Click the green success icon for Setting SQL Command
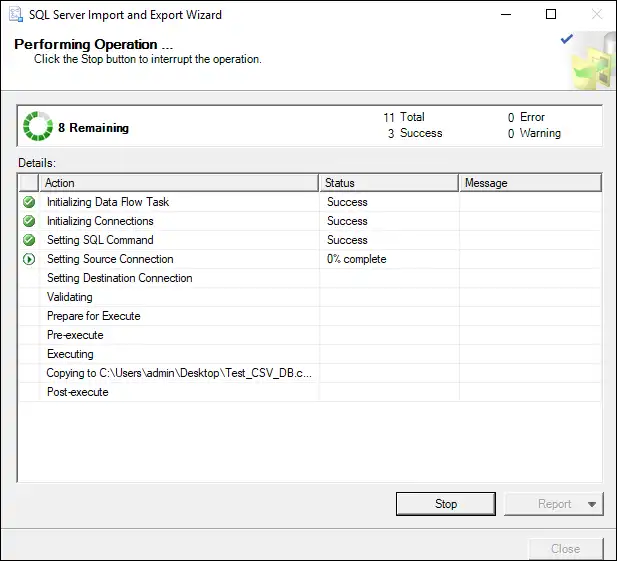Screen dimensions: 617x561 click(x=29, y=240)
